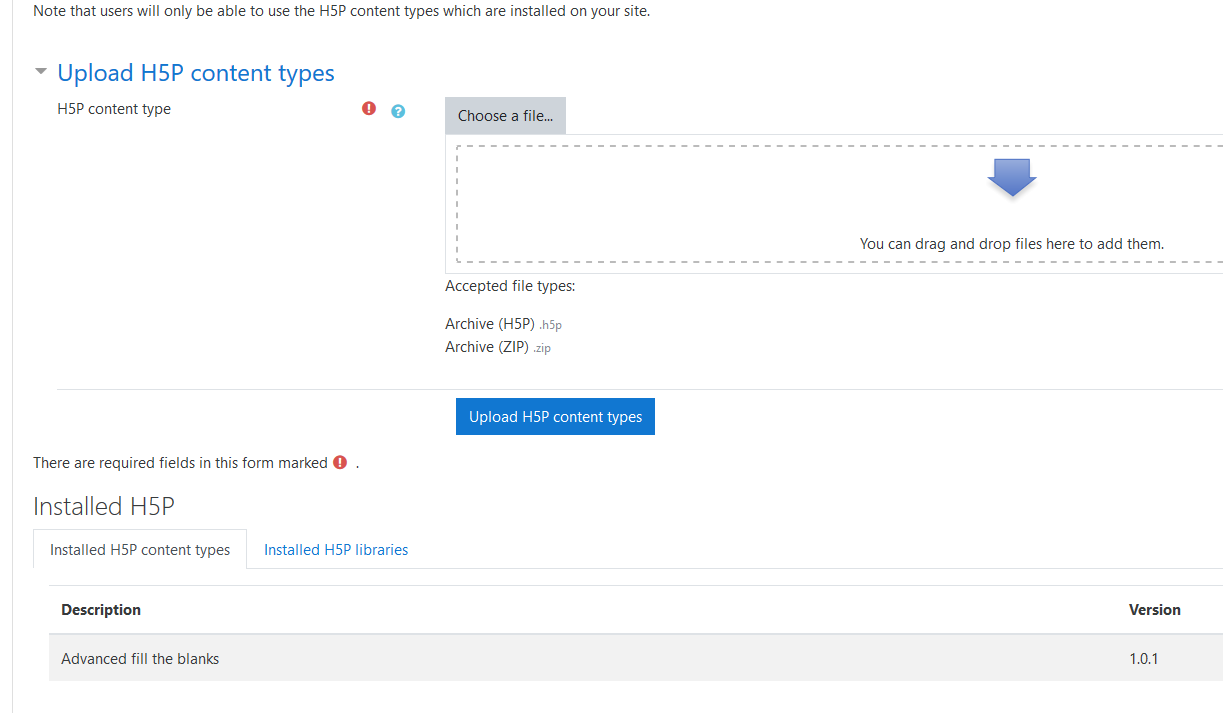Click the drag and drop files area
This screenshot has height=713, width=1223.
(x=839, y=204)
